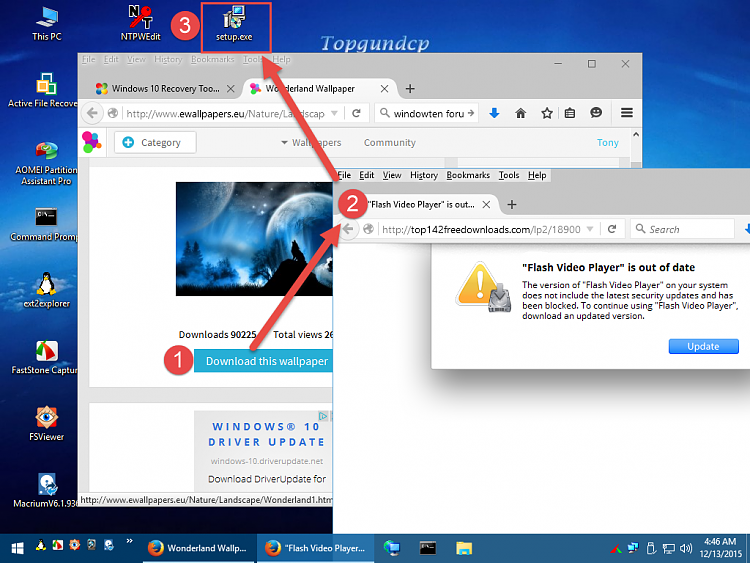Open File Explorer from the taskbar
Viewport: 750px width, 563px height.
[x=464, y=548]
